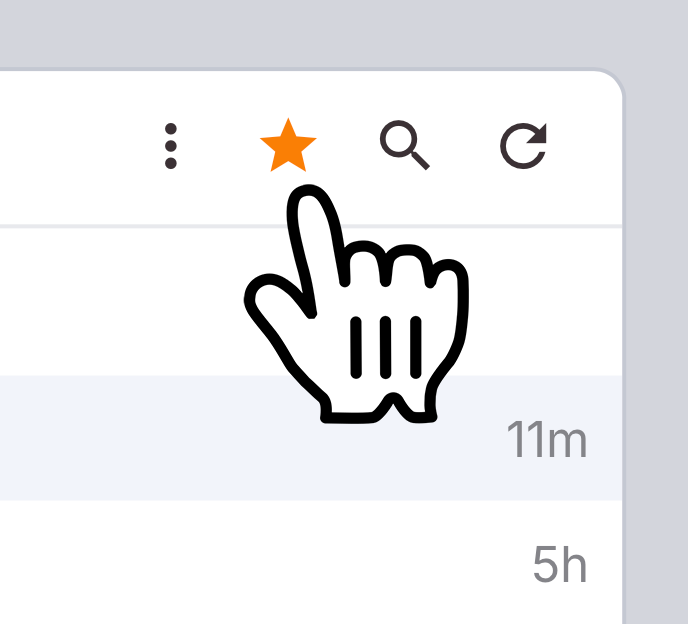Click the arrowhead of the refresh icon
The width and height of the screenshot is (688, 624).
(538, 134)
